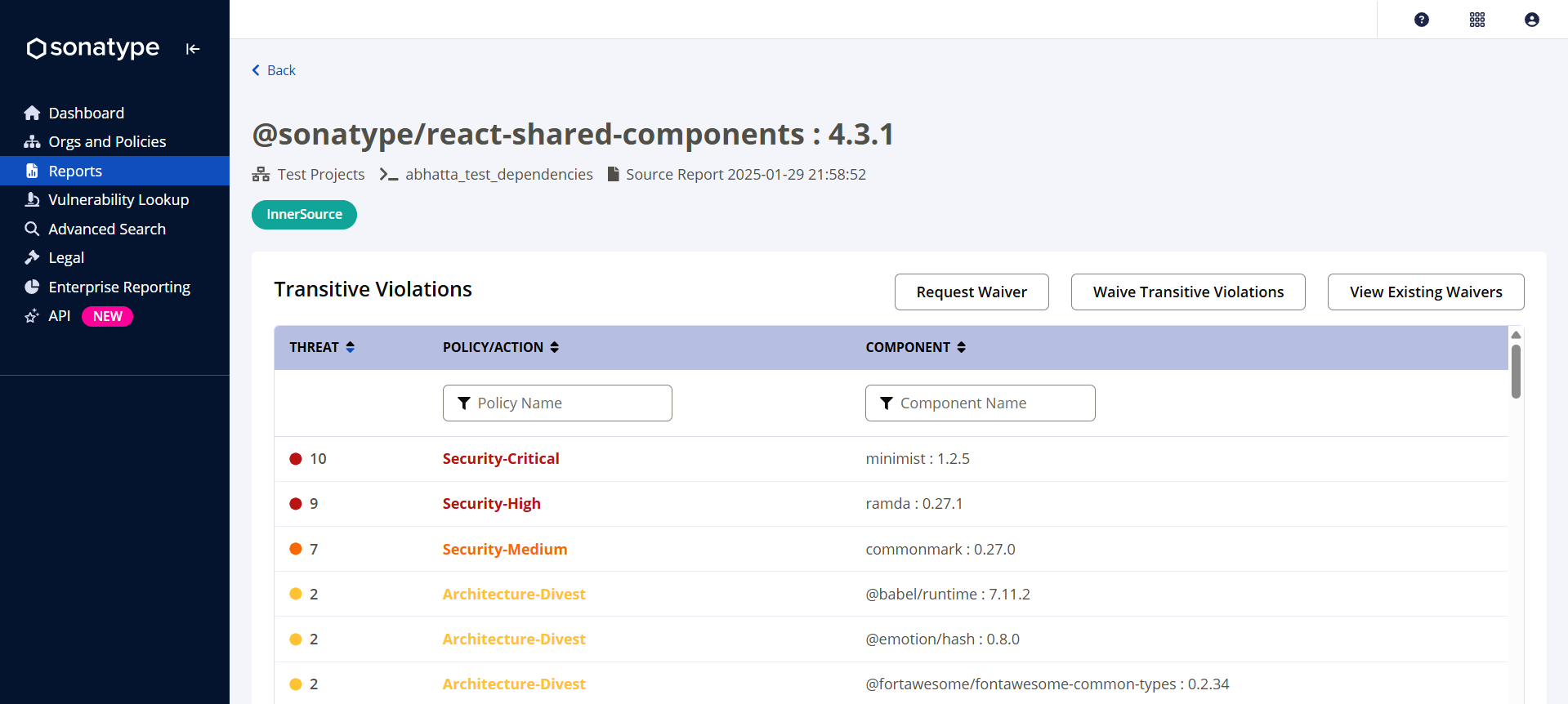Image resolution: width=1568 pixels, height=704 pixels.
Task: Click the Enterprise Reporting pie chart icon
Action: [32, 287]
